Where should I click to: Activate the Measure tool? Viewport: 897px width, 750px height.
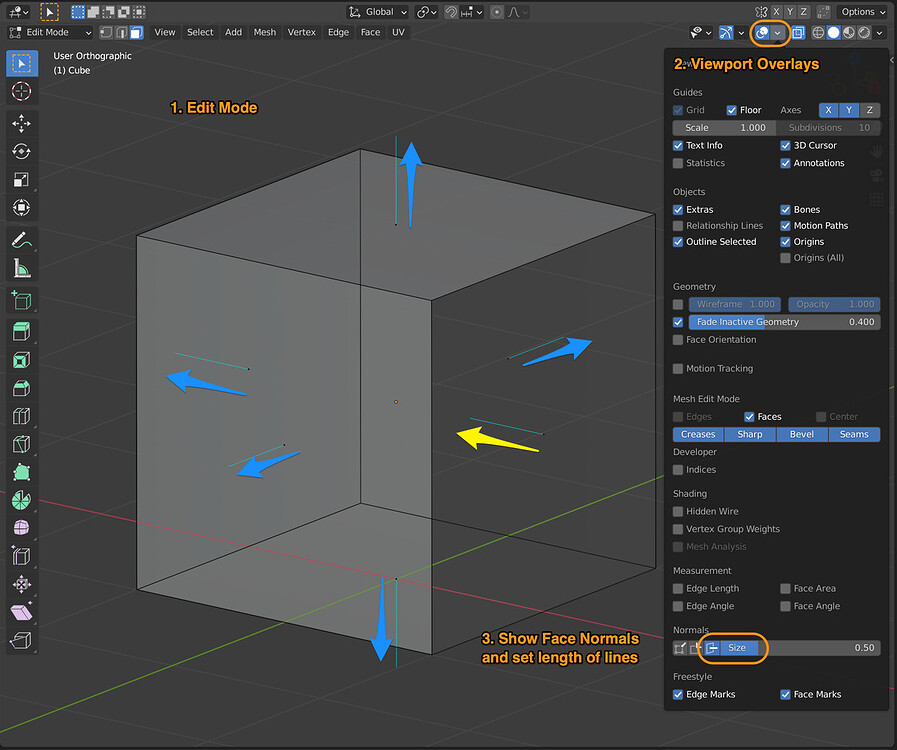tap(21, 268)
